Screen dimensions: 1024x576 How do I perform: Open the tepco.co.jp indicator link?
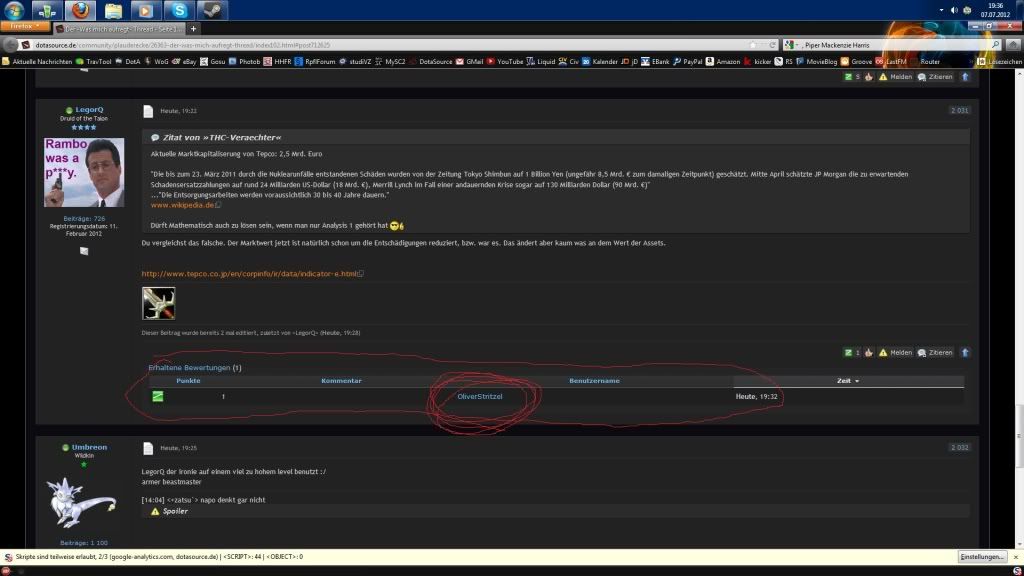point(249,274)
